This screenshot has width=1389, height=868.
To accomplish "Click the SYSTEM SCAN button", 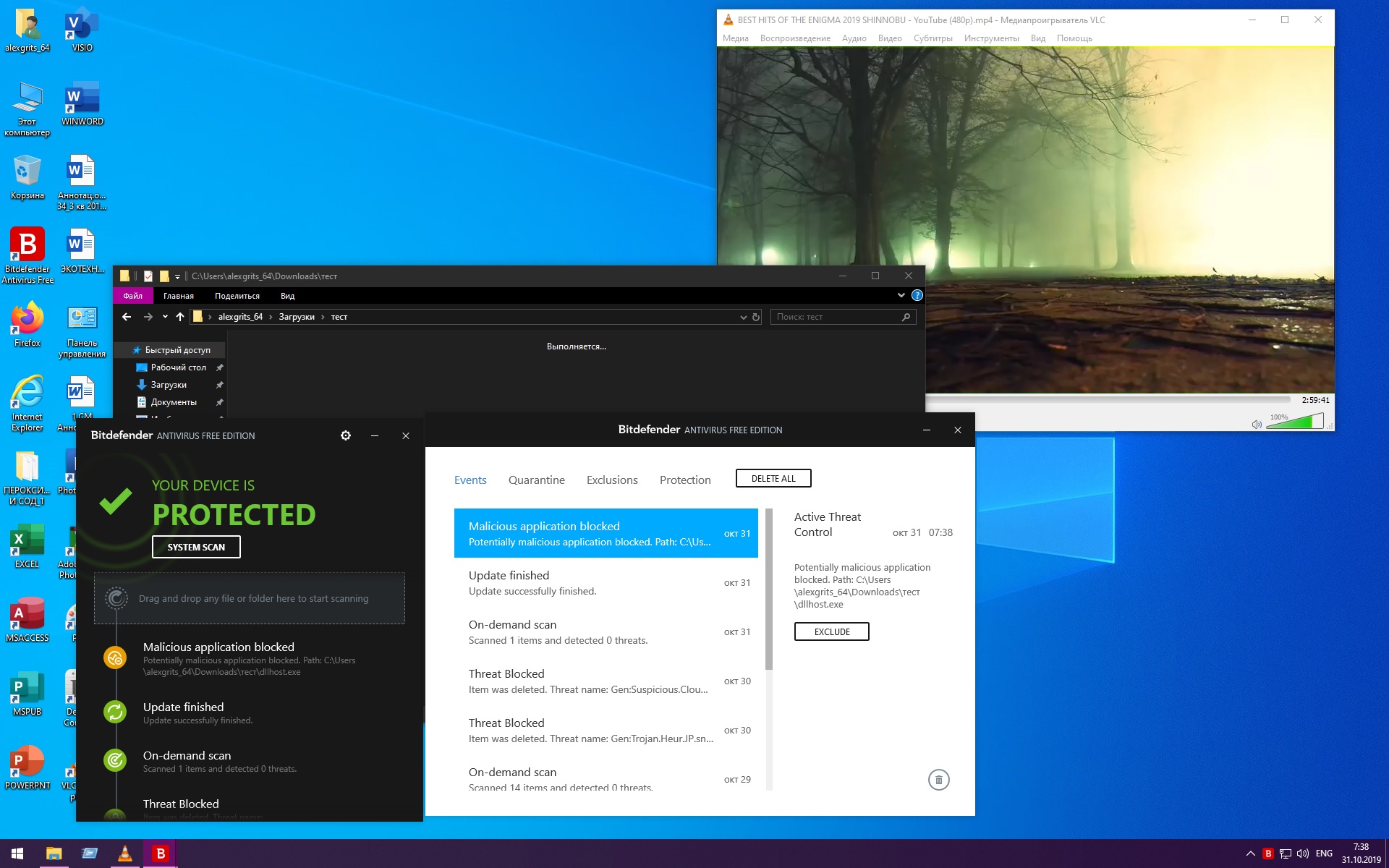I will [x=196, y=547].
